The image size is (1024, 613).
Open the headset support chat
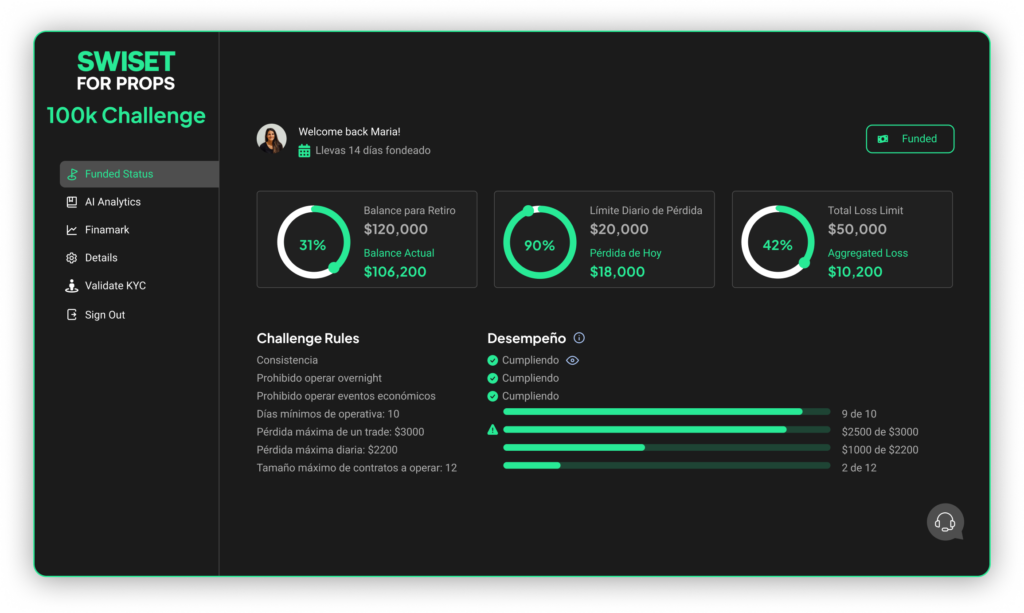pyautogui.click(x=945, y=521)
